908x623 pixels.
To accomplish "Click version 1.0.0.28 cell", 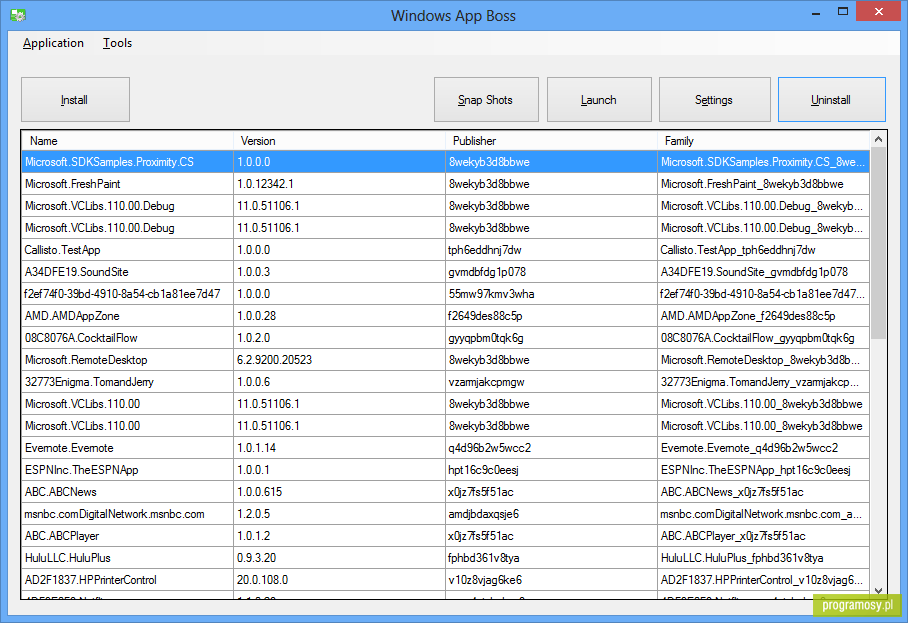I will [339, 316].
